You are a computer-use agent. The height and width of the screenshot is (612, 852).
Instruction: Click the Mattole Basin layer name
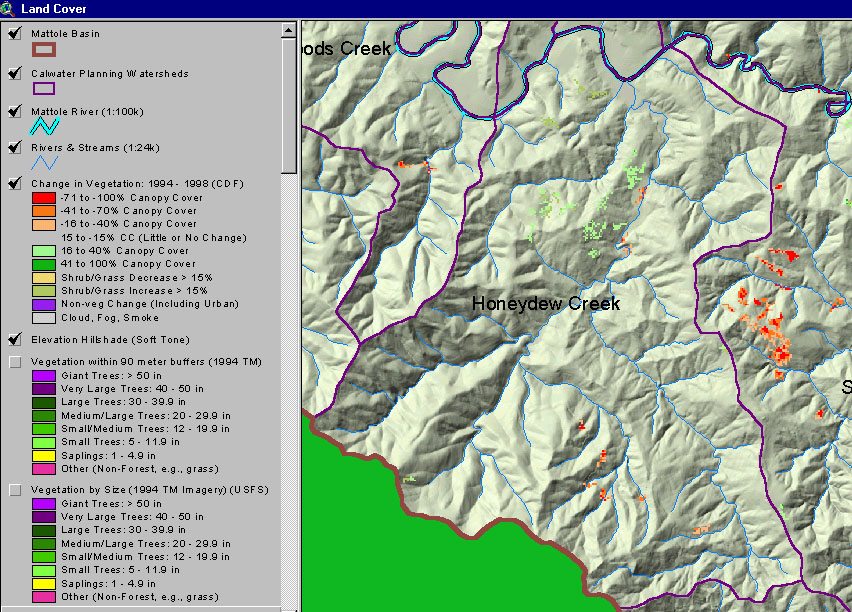(65, 34)
